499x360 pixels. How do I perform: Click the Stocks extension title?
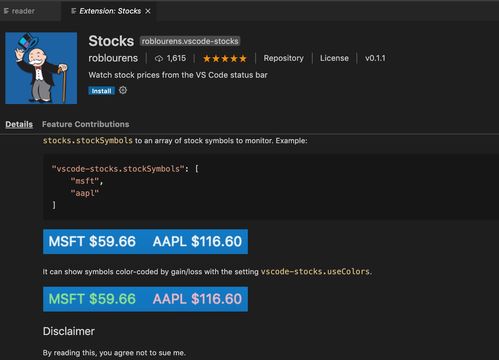pyautogui.click(x=111, y=41)
